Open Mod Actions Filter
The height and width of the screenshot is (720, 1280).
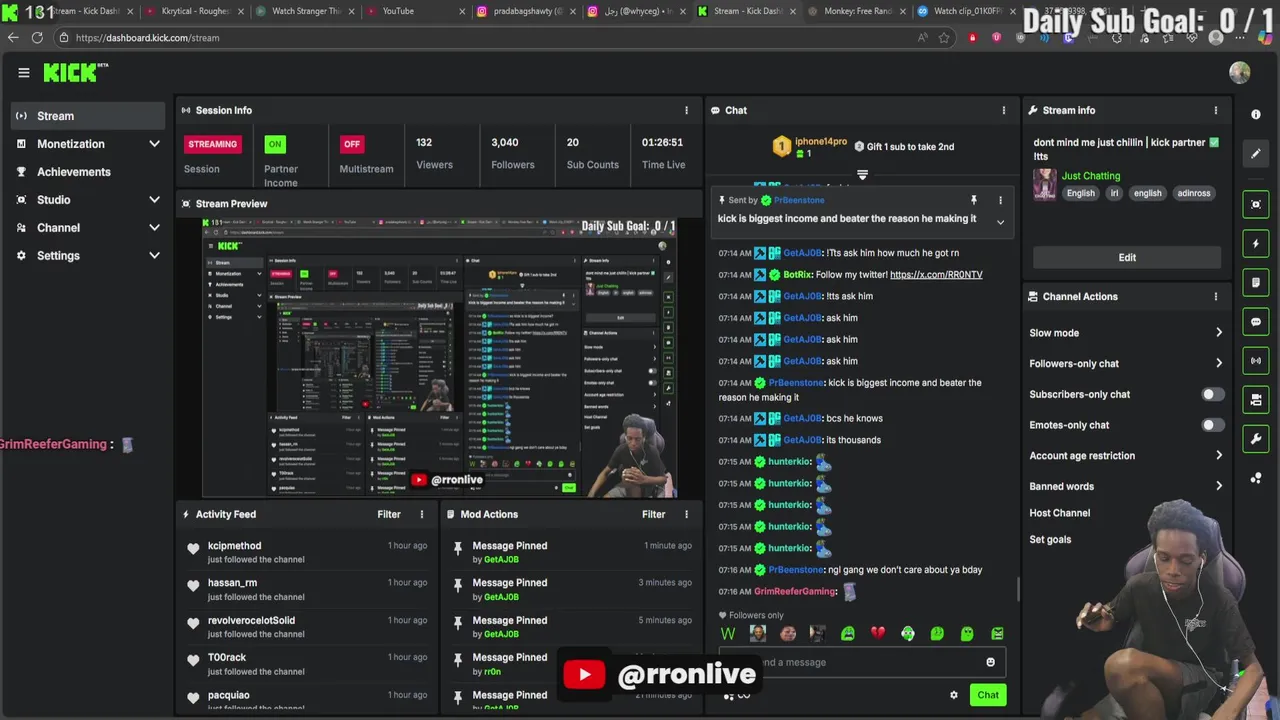[x=653, y=514]
